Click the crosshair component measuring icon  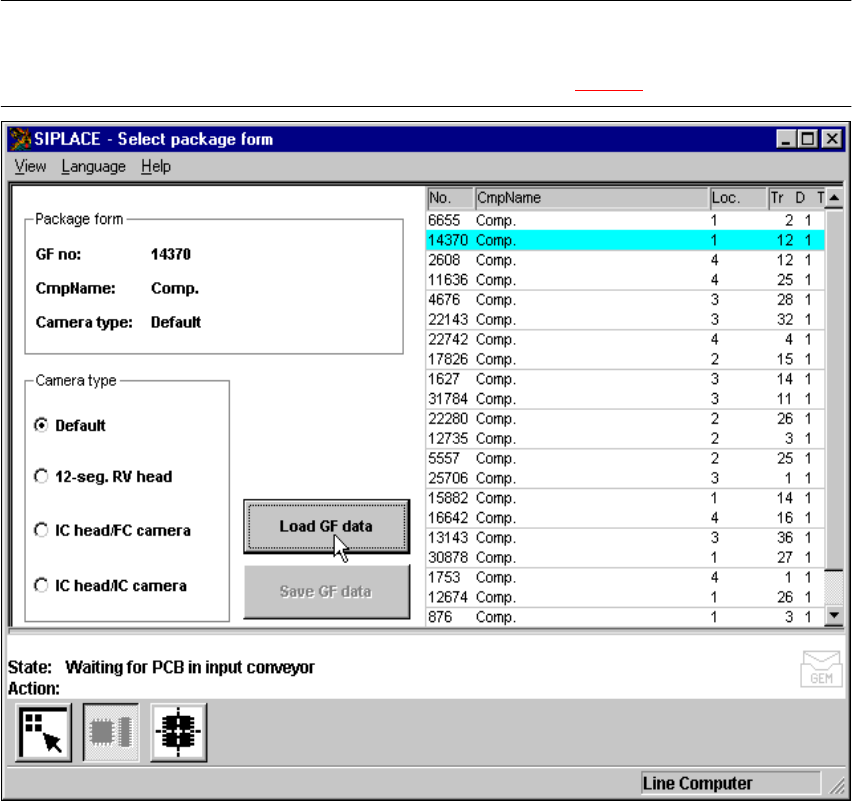point(178,733)
